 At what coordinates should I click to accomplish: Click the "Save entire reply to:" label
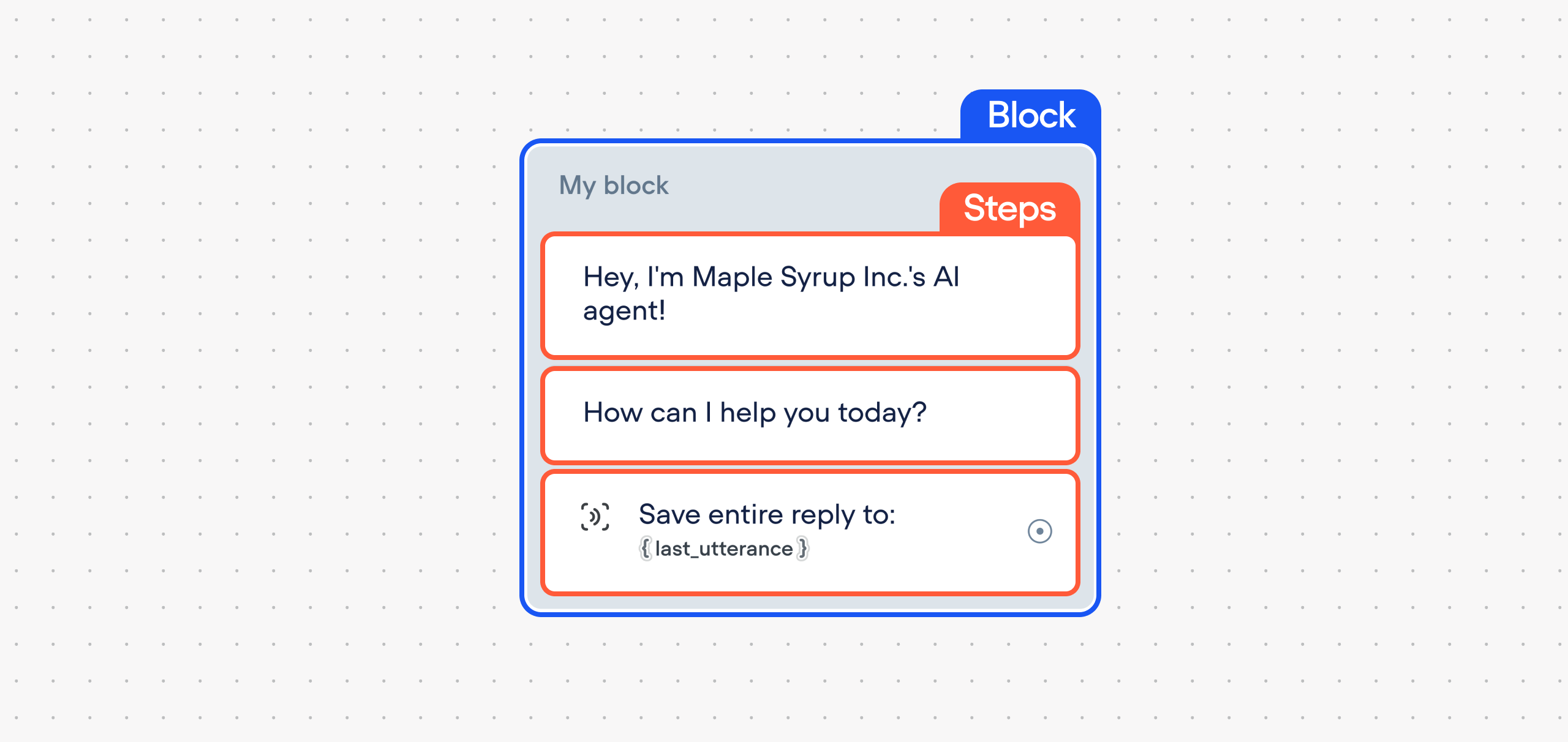767,514
